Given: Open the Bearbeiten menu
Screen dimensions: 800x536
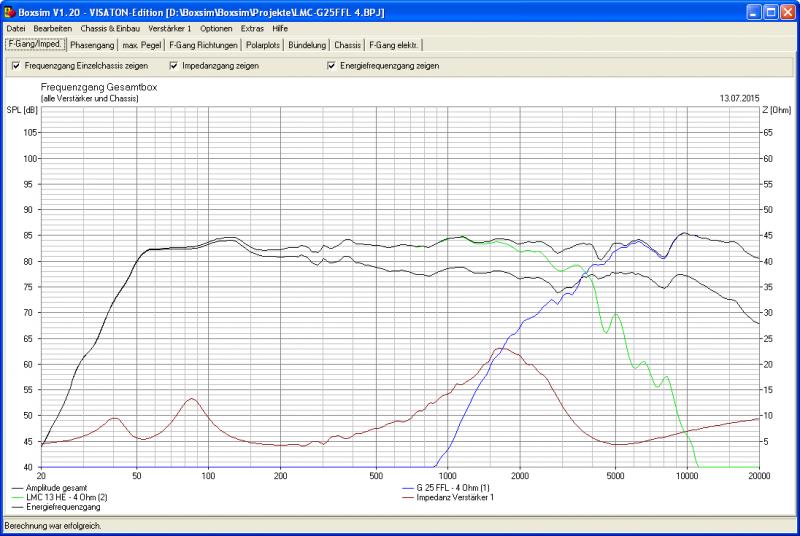Looking at the screenshot, I should pos(53,29).
